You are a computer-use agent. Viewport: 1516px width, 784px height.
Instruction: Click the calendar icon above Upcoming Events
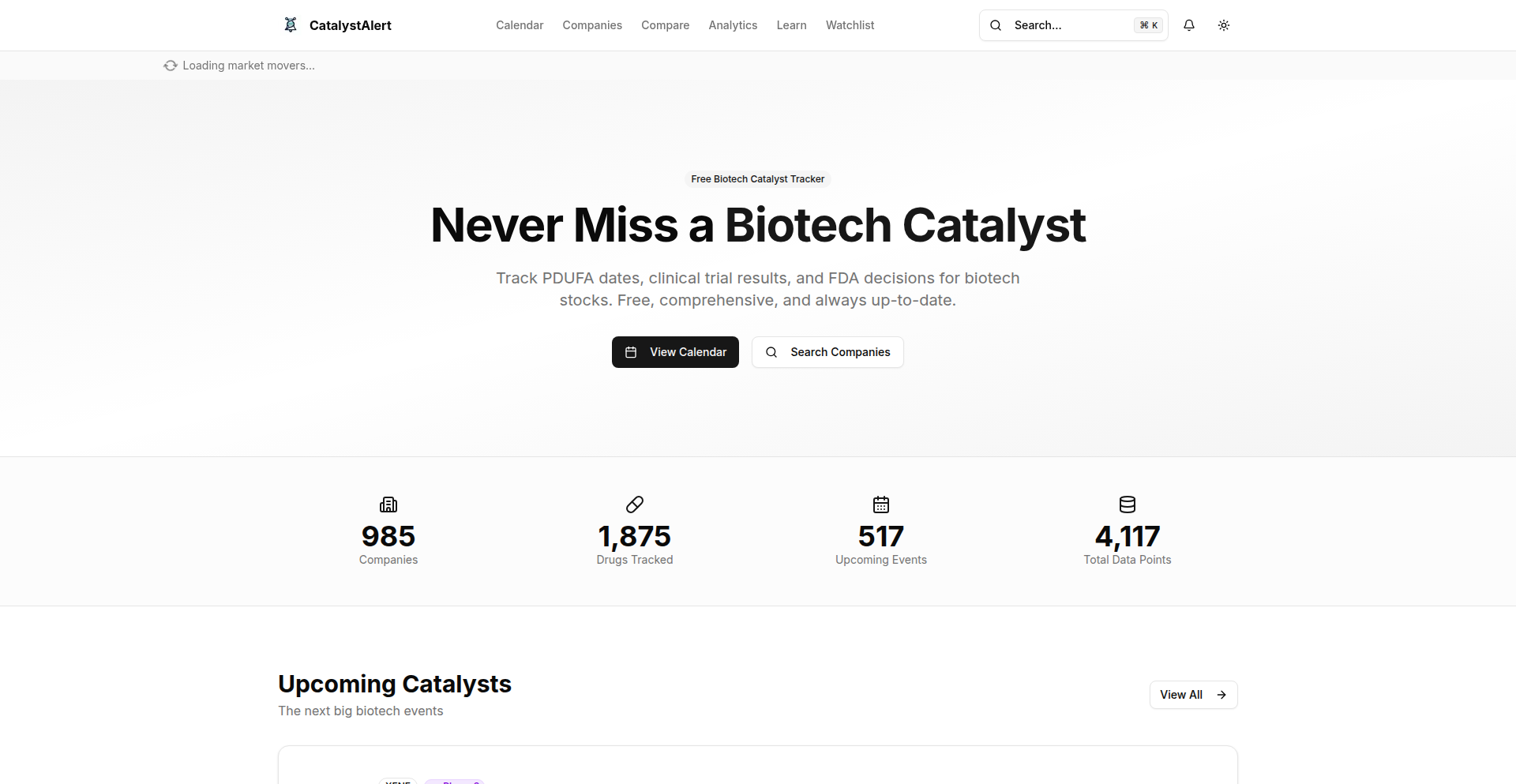click(x=880, y=505)
